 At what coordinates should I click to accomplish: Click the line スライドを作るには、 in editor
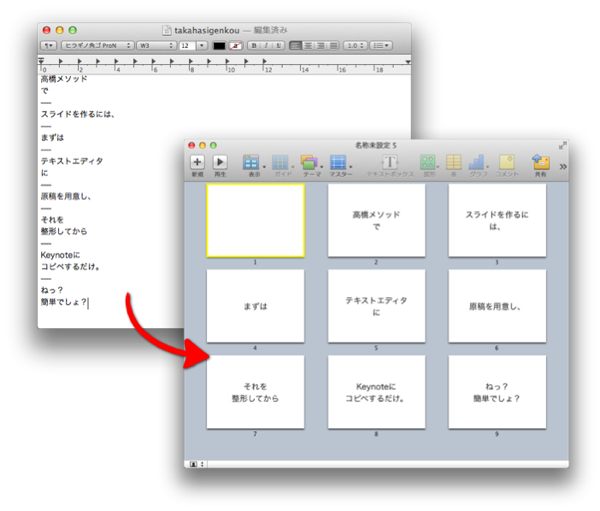[x=78, y=114]
